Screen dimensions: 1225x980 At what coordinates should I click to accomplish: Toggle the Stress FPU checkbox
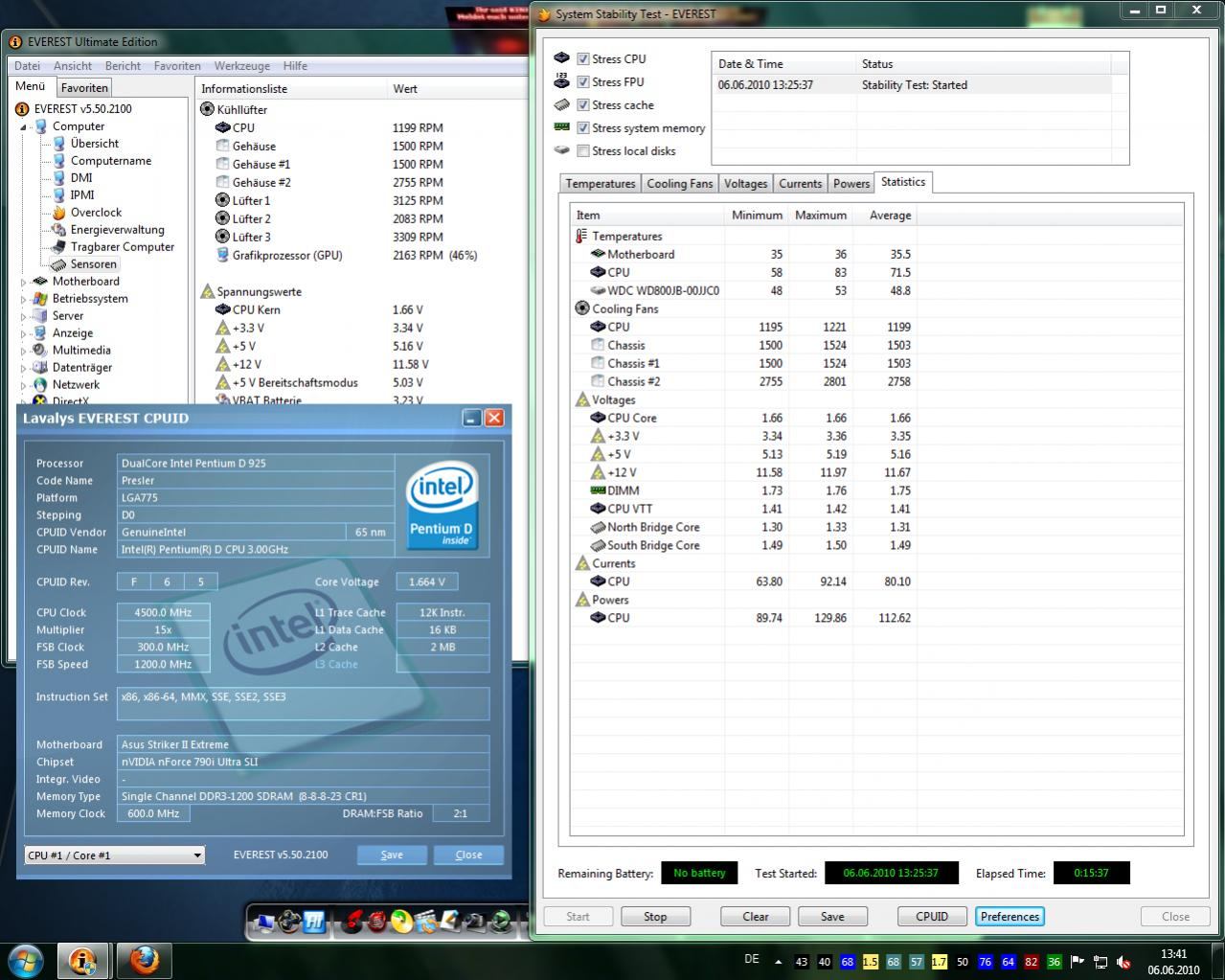(582, 81)
